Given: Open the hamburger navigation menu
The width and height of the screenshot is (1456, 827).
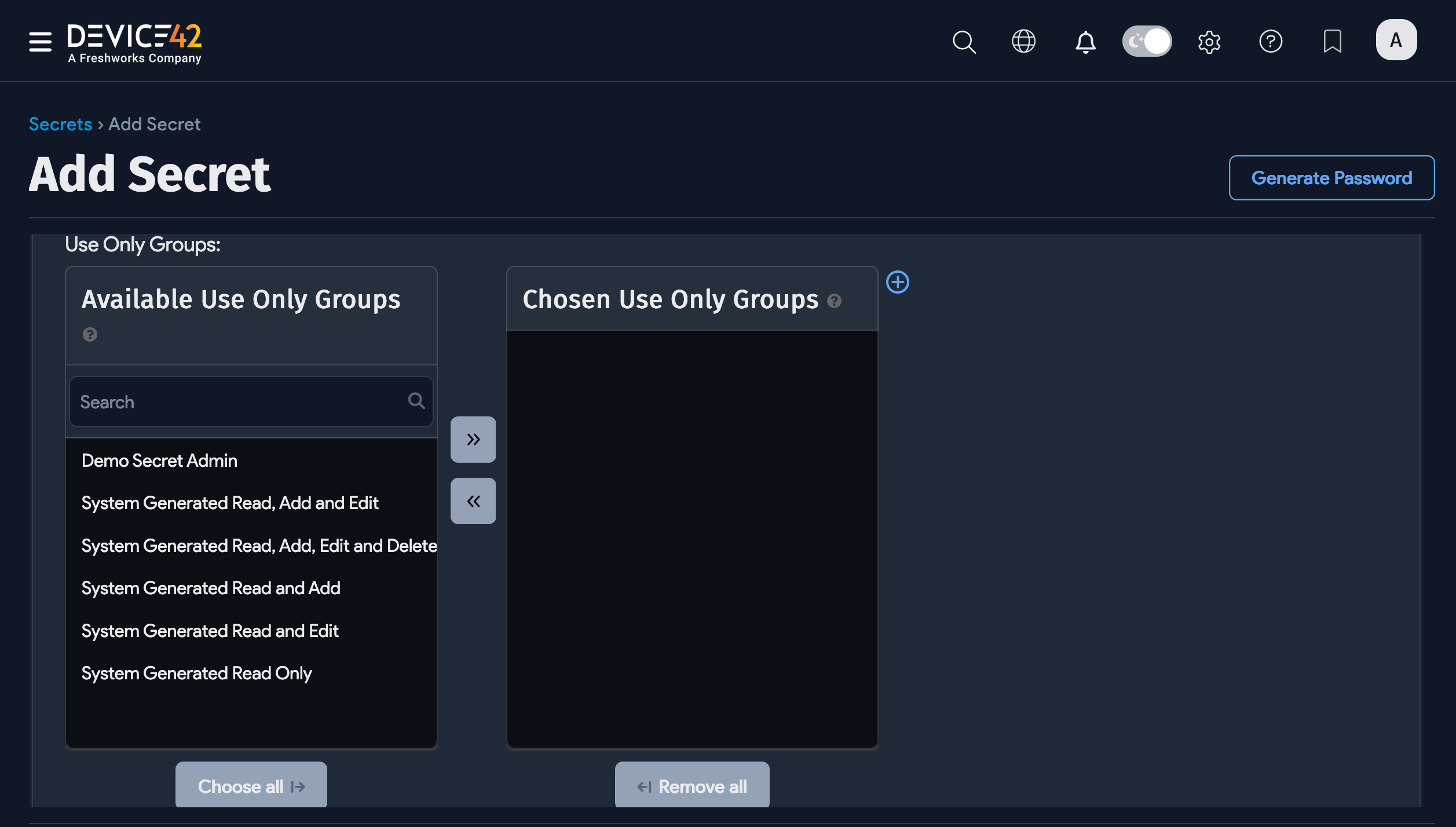Looking at the screenshot, I should click(x=39, y=41).
